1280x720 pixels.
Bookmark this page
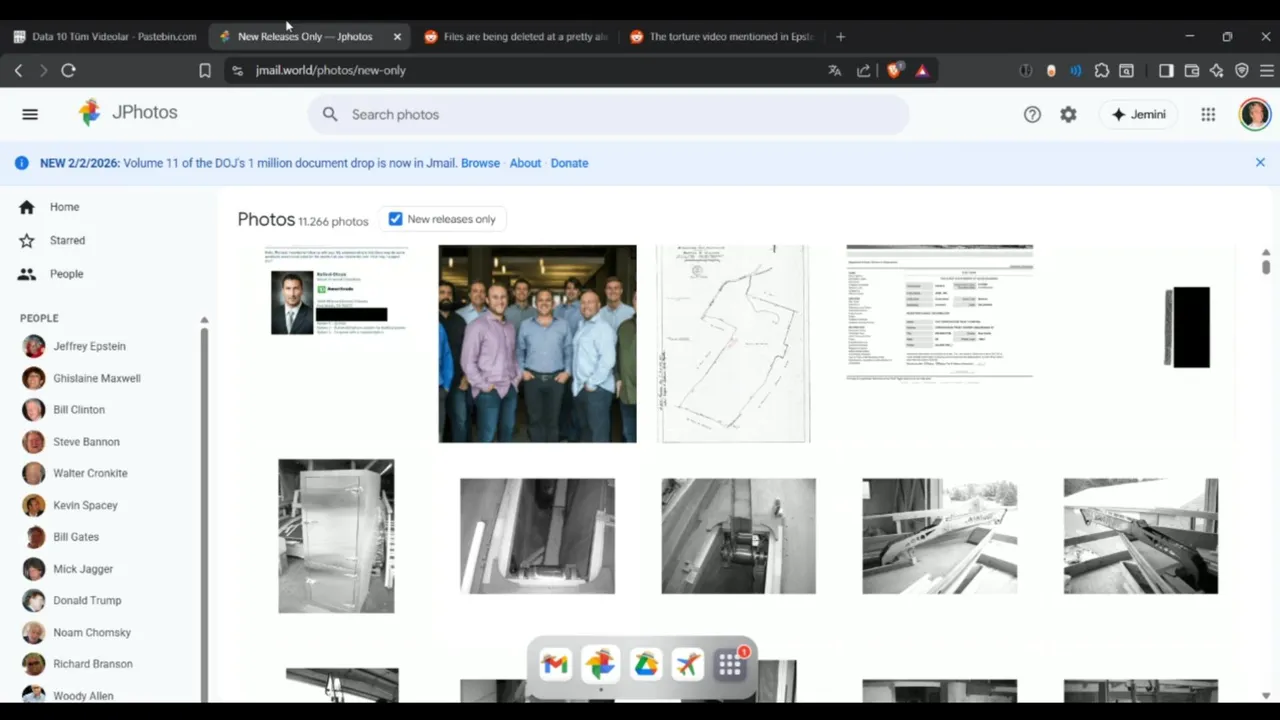click(205, 70)
